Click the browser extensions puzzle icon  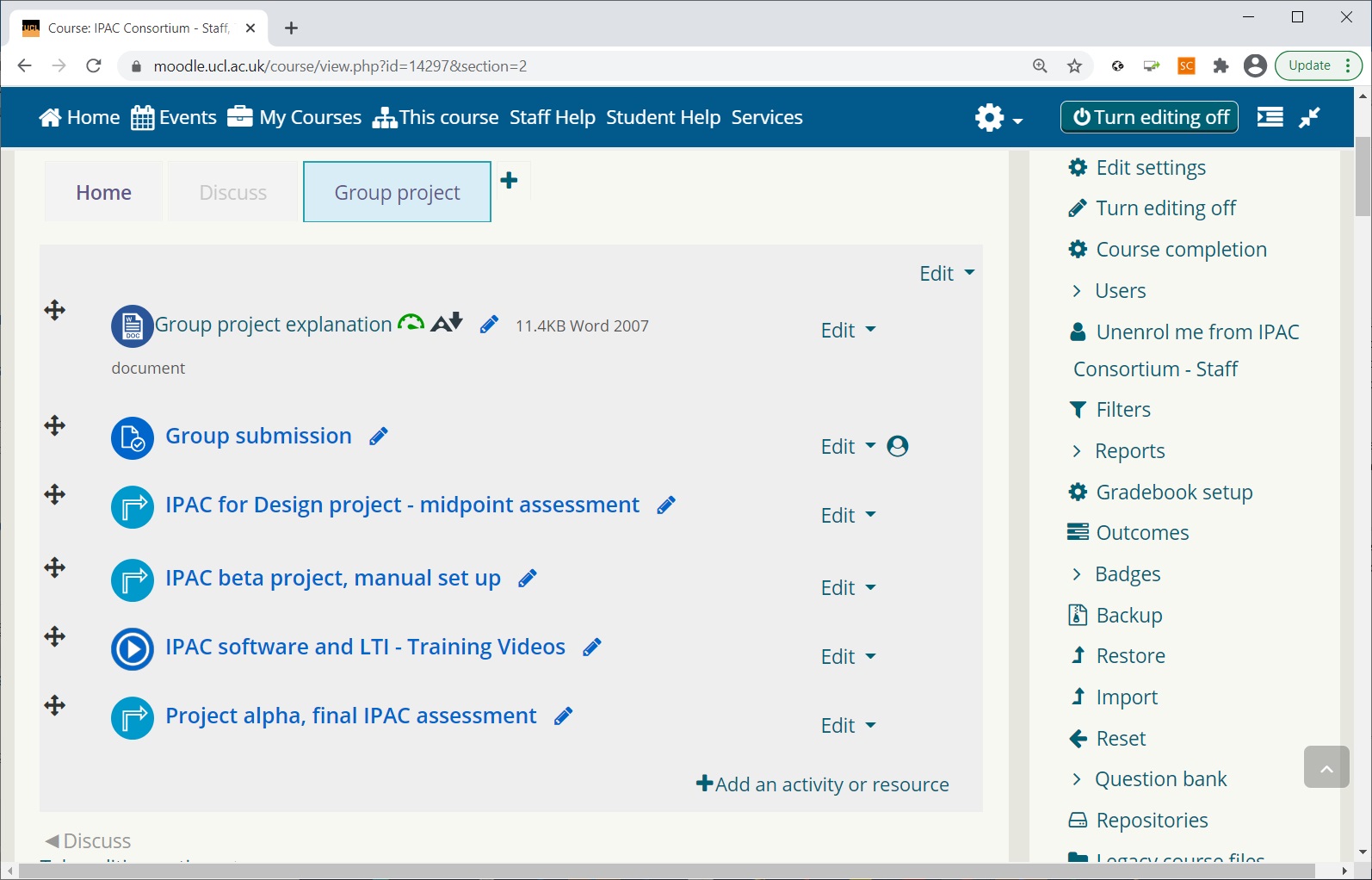1221,66
